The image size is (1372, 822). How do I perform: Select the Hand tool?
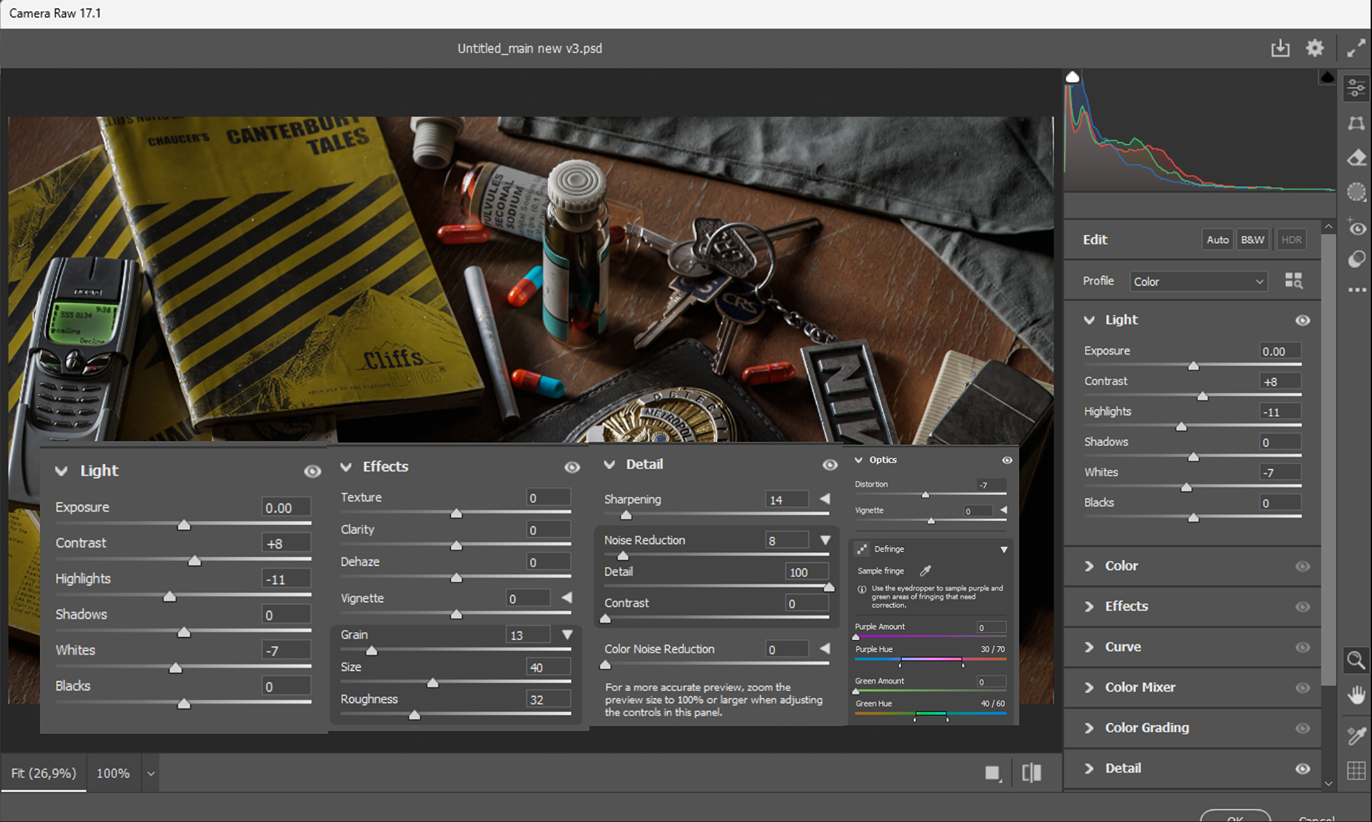tap(1356, 694)
